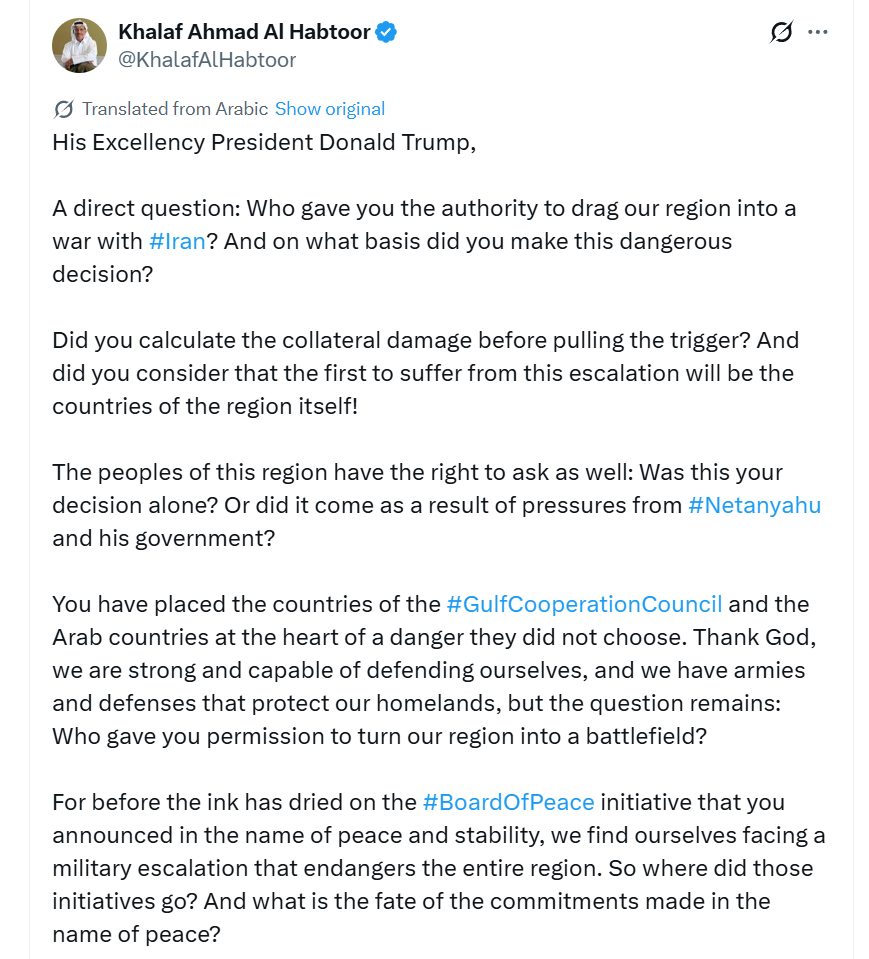Open the #GulfCooperationCouncil hashtag
This screenshot has height=959, width=869.
[x=584, y=604]
